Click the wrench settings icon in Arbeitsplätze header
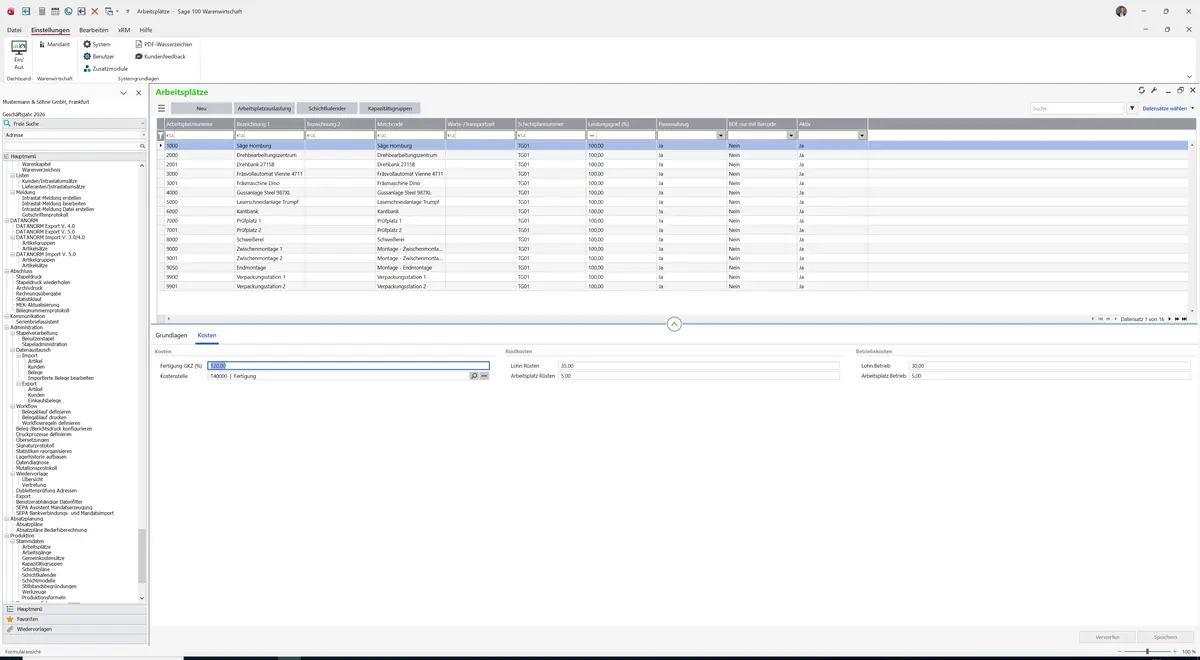 (1154, 90)
